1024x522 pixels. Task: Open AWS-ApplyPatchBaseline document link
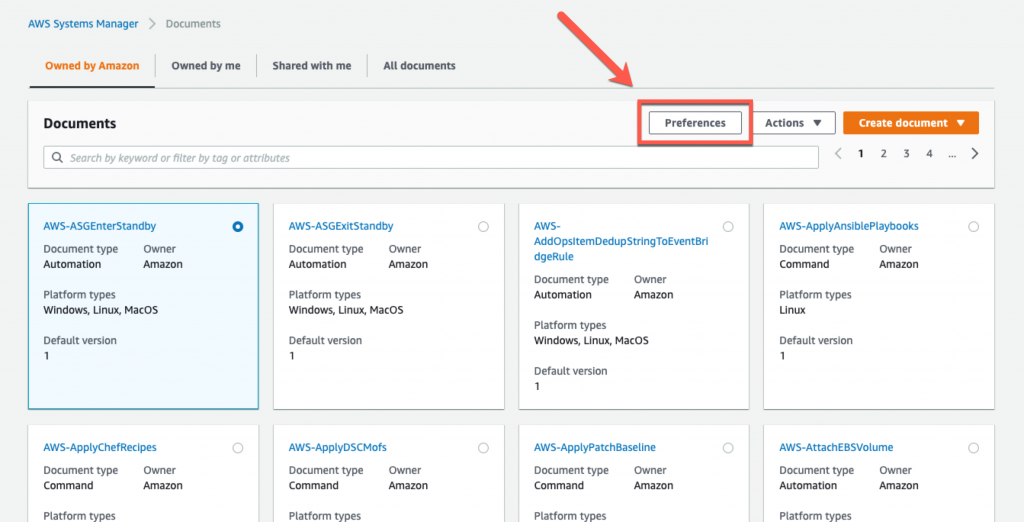[595, 448]
